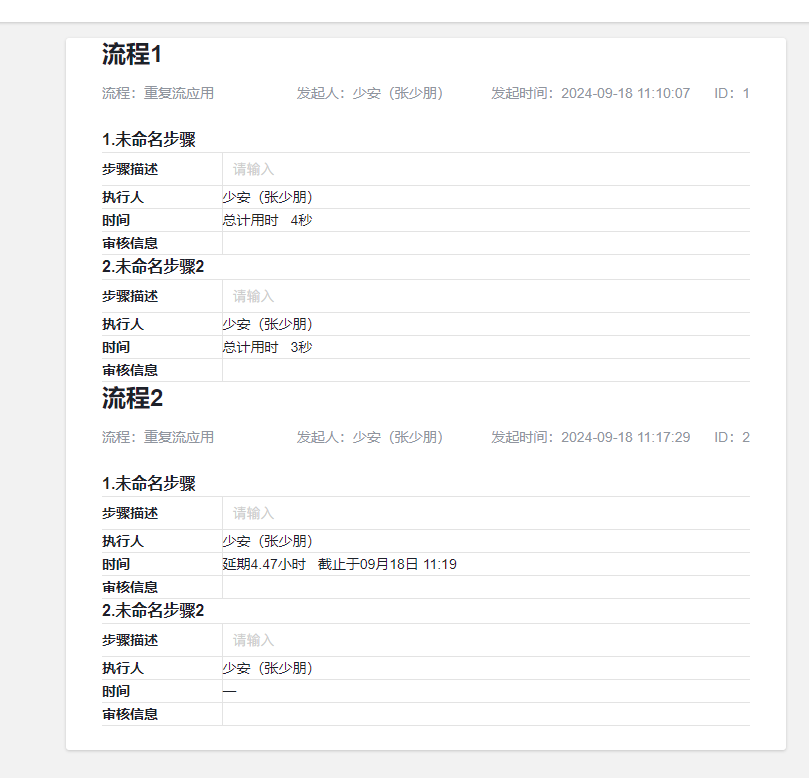Screen dimensions: 809x778
Task: Click 延期4.47小时 截止于09月18日 11:19 value
Action: (339, 564)
